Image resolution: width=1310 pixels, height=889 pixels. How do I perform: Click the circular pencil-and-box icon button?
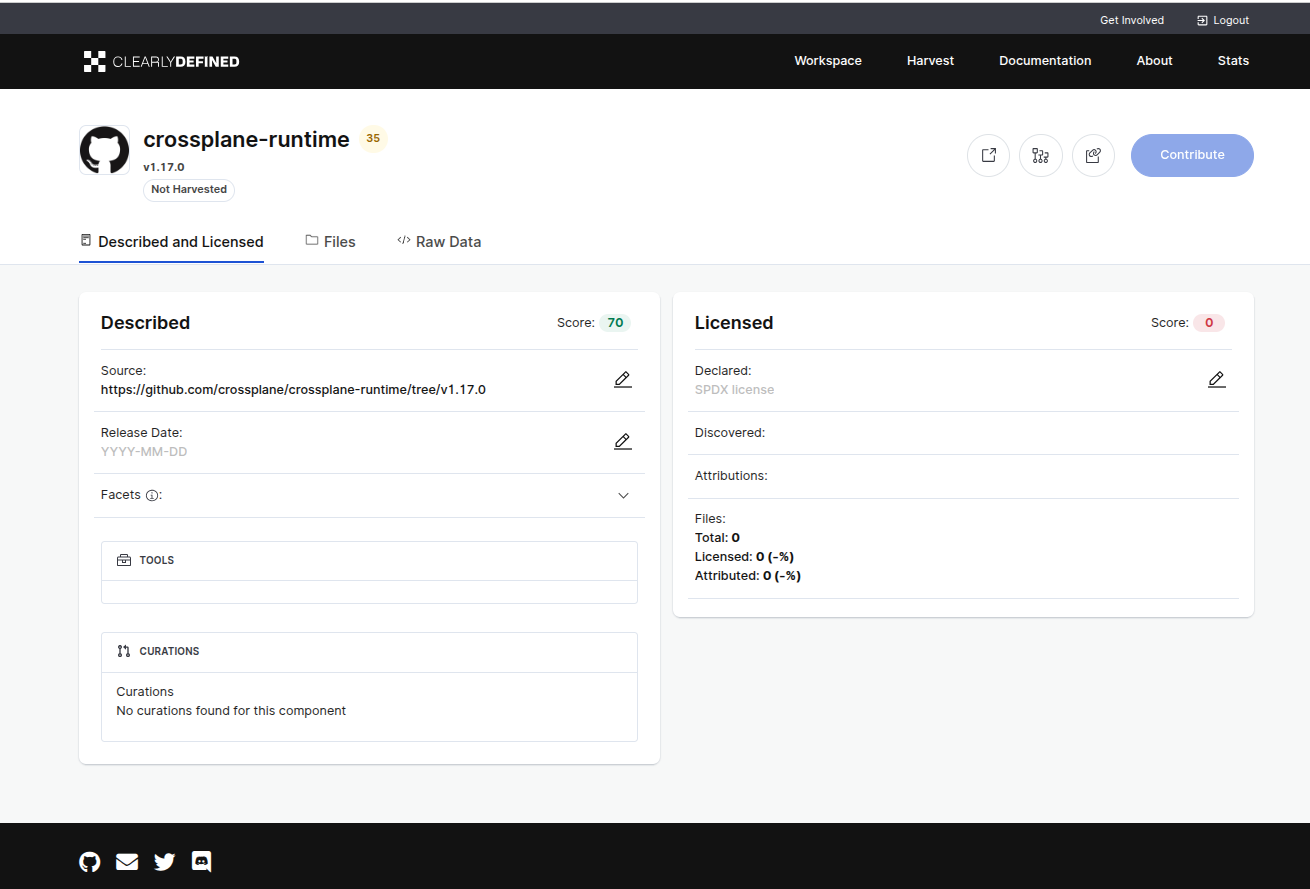[1093, 155]
